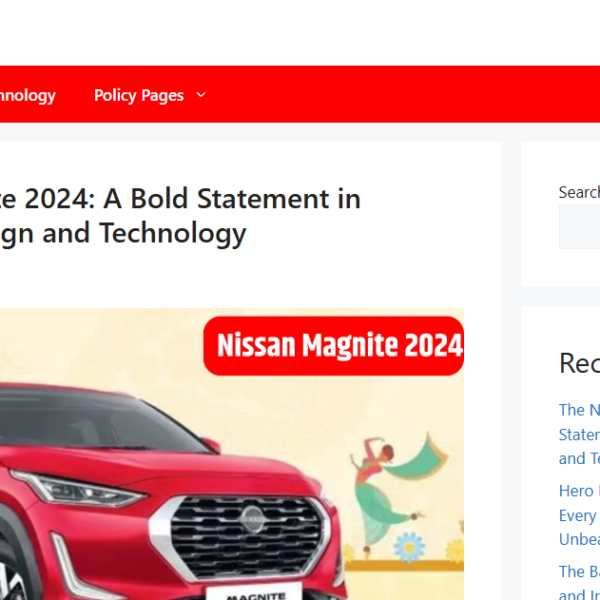The image size is (600, 600).
Task: Open the recent post starting 'The N'
Action: pos(579,434)
